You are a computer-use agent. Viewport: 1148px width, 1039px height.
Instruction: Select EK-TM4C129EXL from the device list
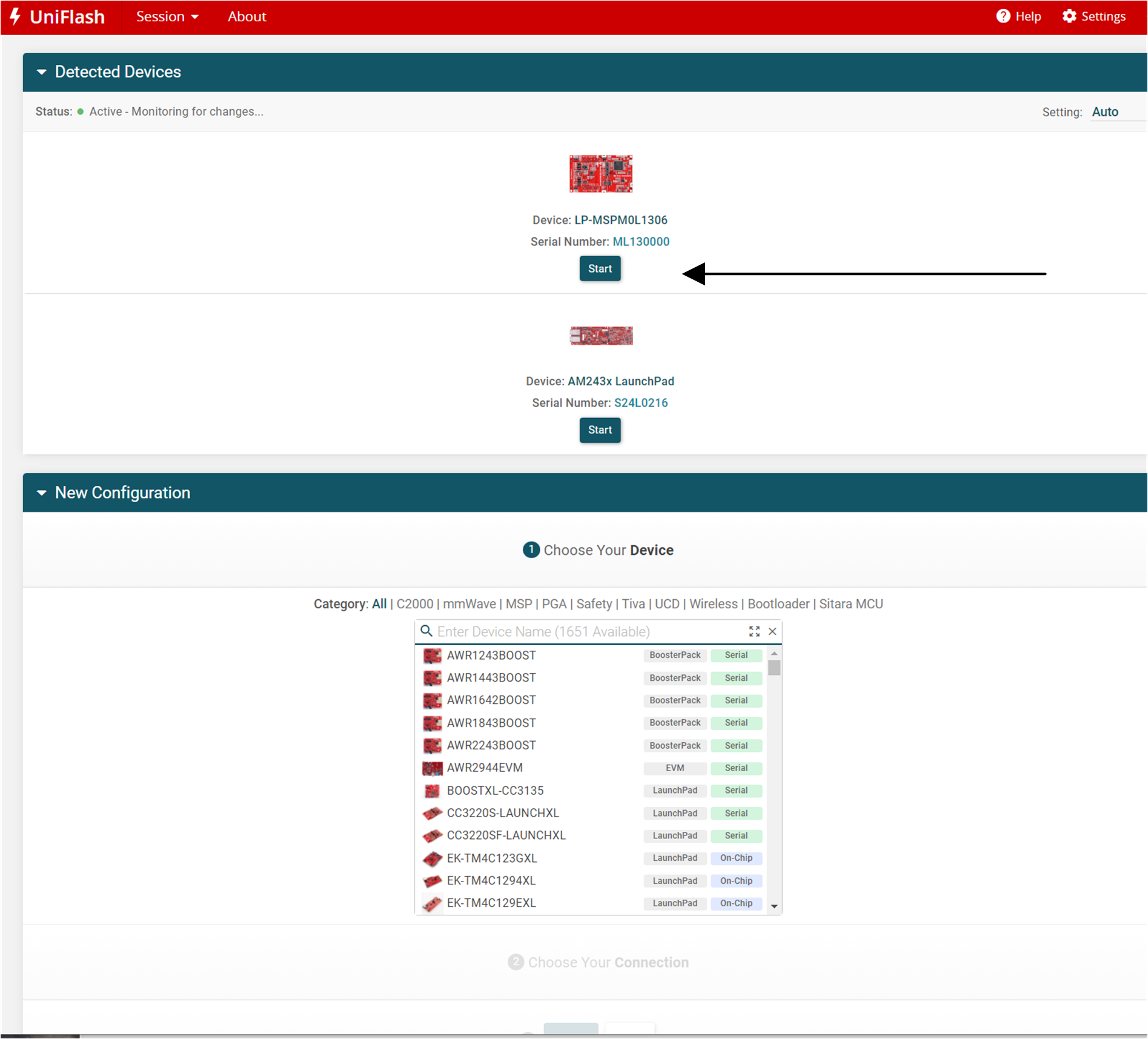pos(591,903)
